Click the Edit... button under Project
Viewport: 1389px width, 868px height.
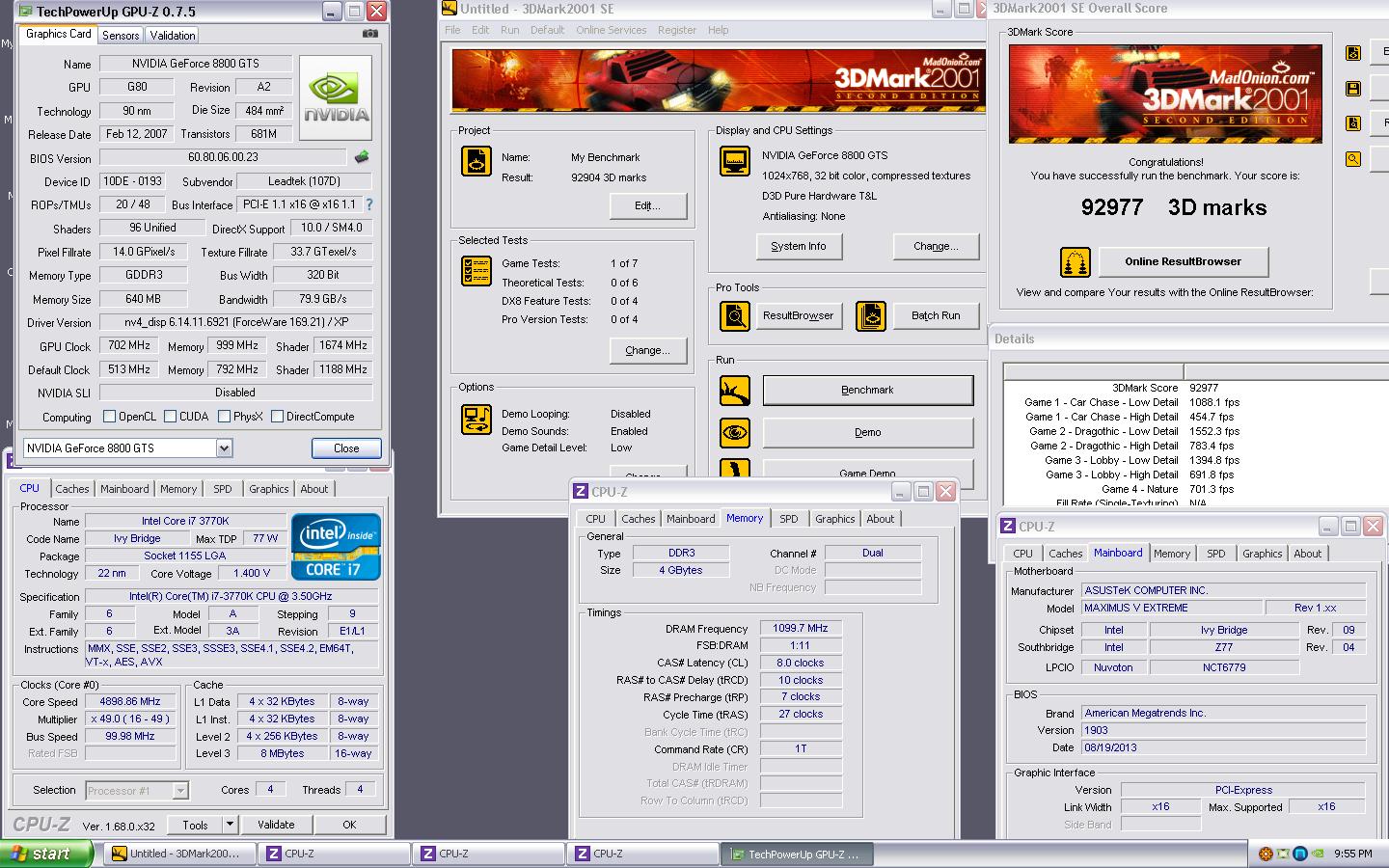pyautogui.click(x=648, y=205)
